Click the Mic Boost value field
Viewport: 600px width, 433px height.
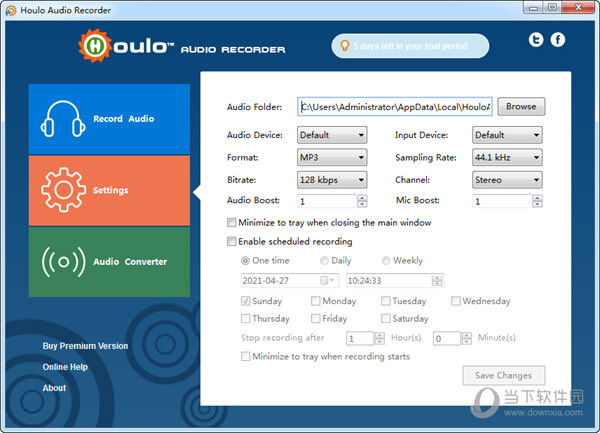click(x=502, y=201)
